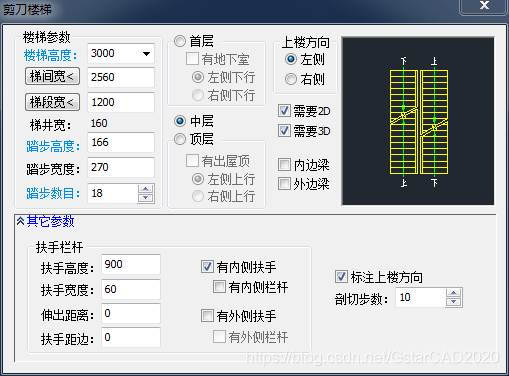Enable the 外边梁 checkbox
Screen dimensions: 509x376
[284, 184]
